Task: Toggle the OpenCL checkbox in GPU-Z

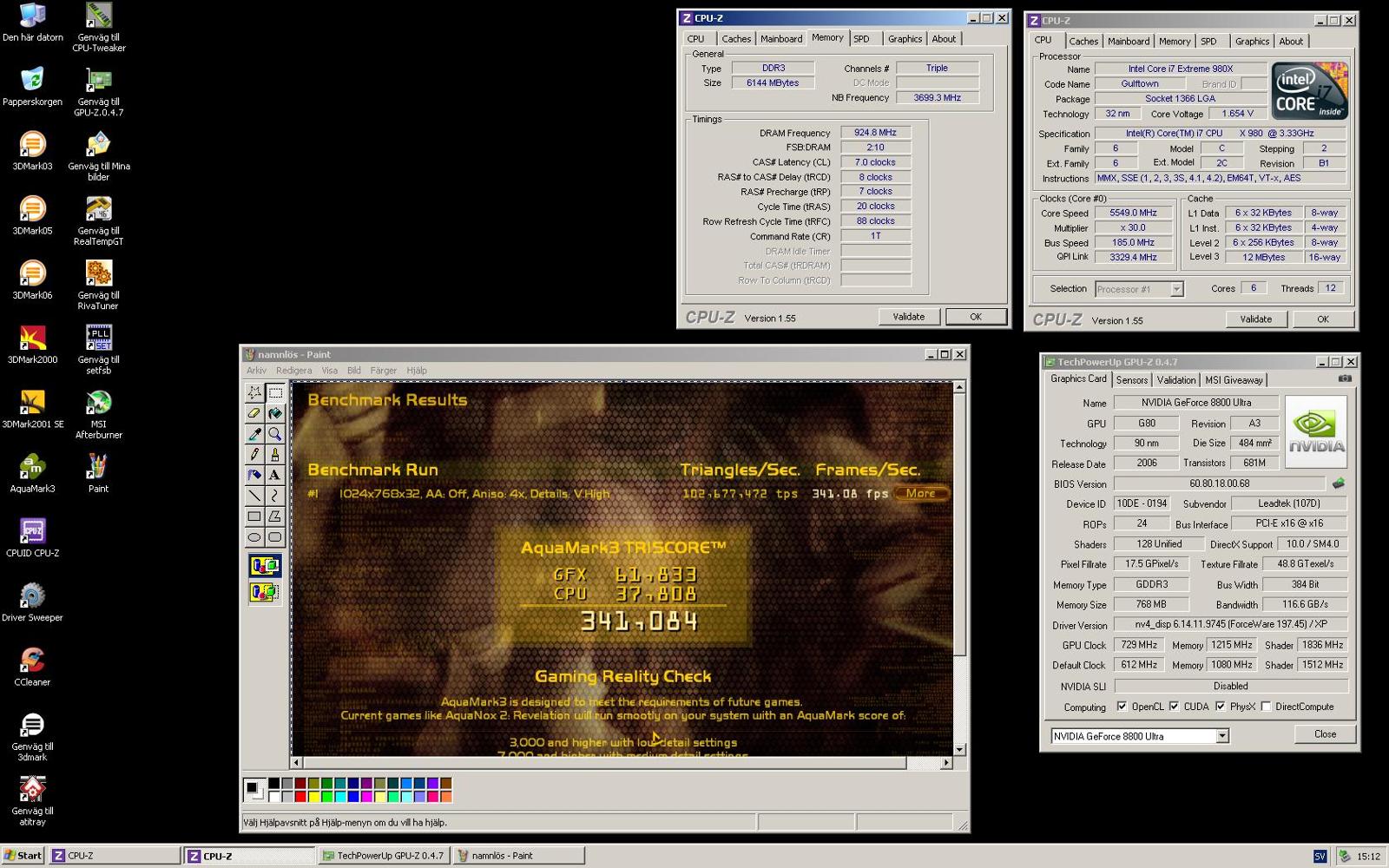Action: coord(1122,707)
